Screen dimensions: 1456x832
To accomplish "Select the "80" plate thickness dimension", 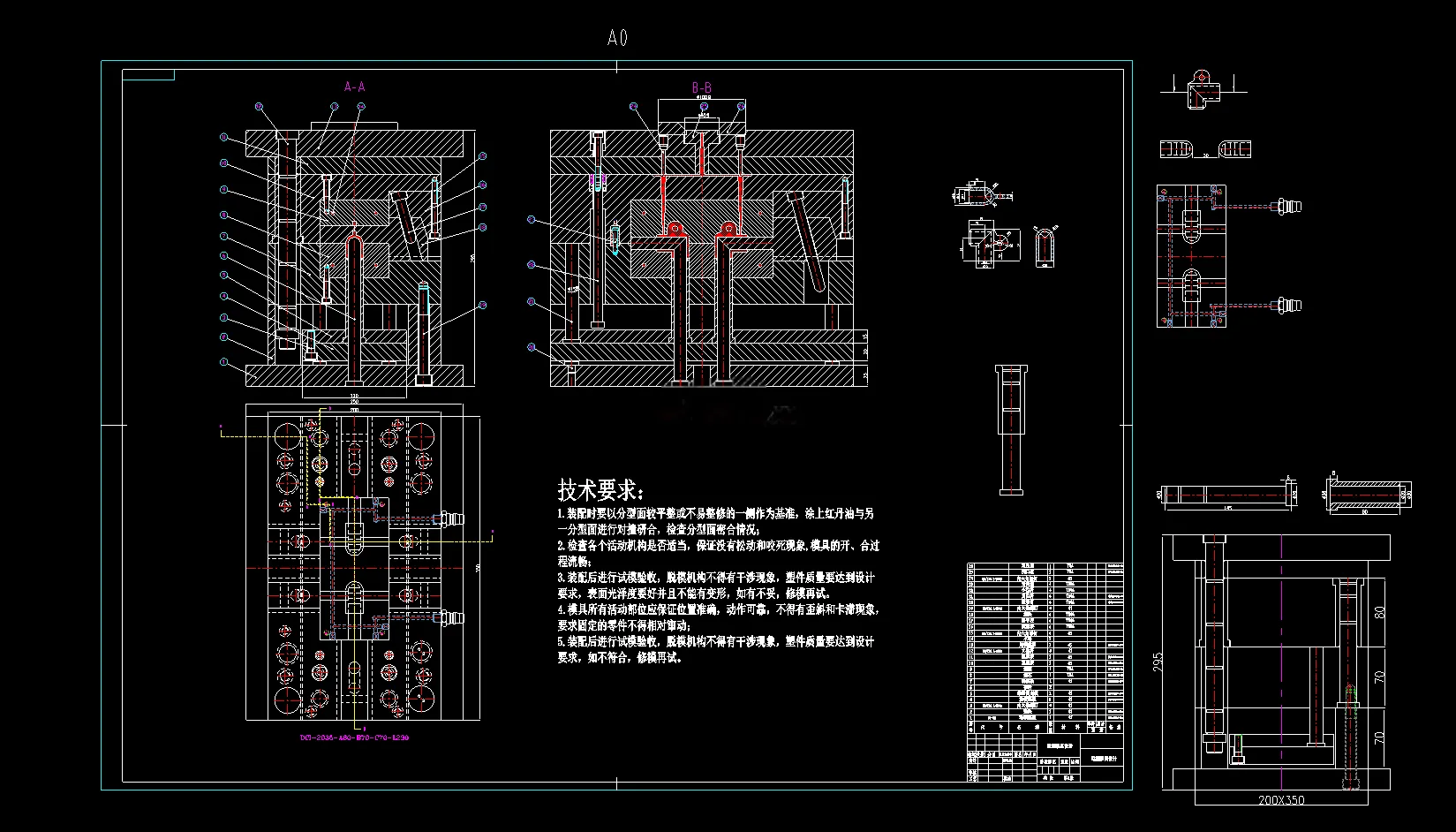I will [x=1380, y=611].
